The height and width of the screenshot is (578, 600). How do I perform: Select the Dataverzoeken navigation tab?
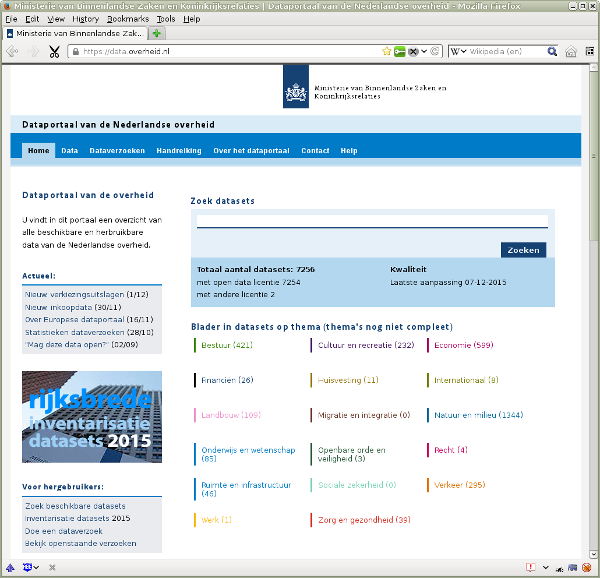click(x=117, y=151)
